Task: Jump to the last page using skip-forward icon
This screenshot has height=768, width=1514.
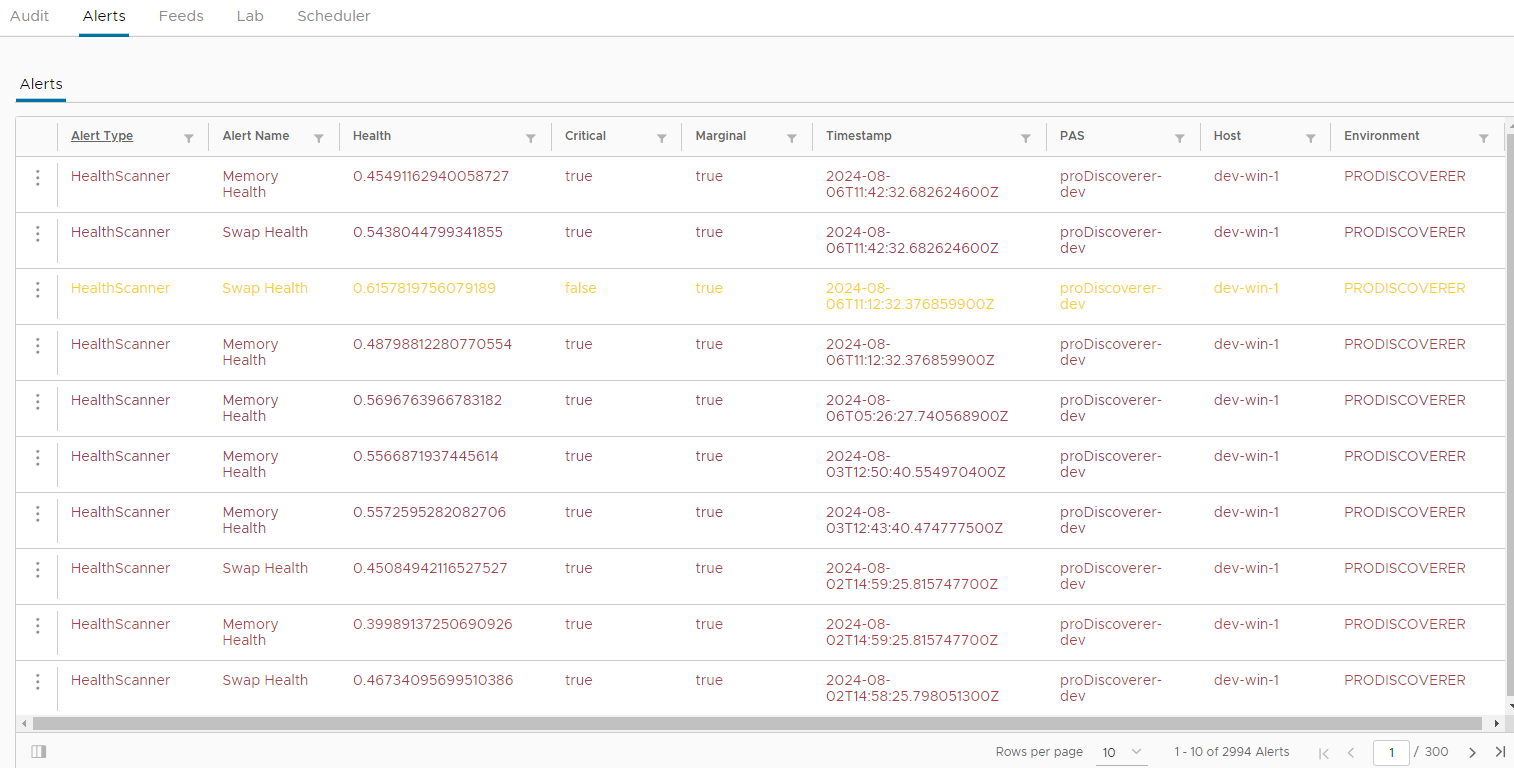Action: [x=1500, y=752]
